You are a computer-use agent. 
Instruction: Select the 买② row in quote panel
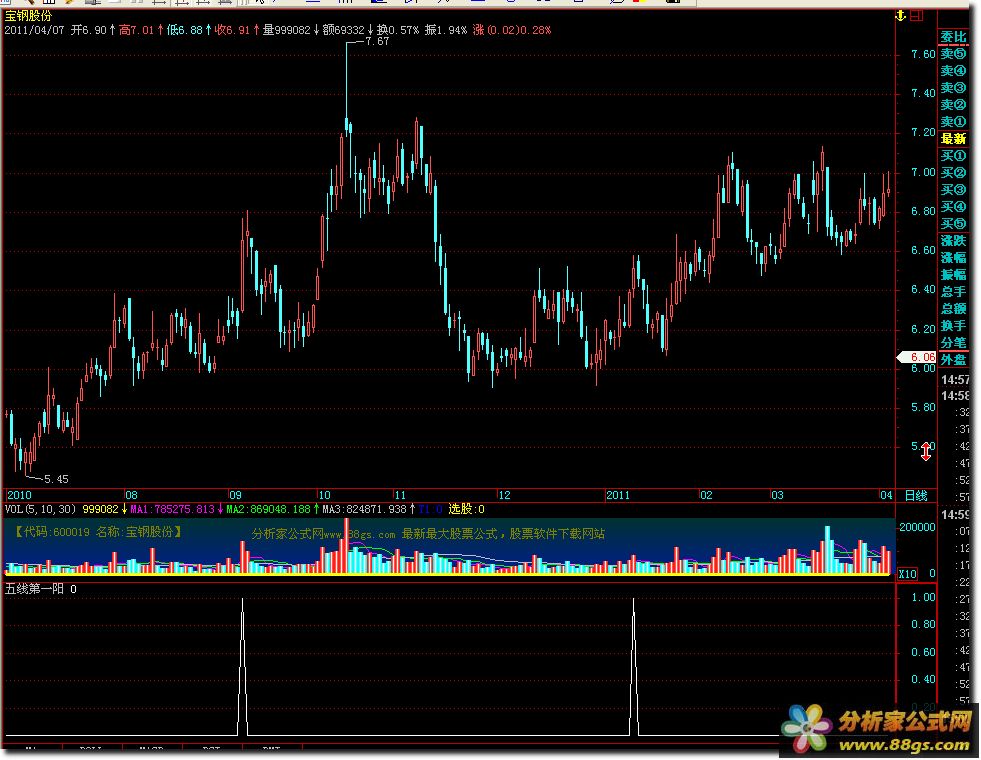pos(953,173)
